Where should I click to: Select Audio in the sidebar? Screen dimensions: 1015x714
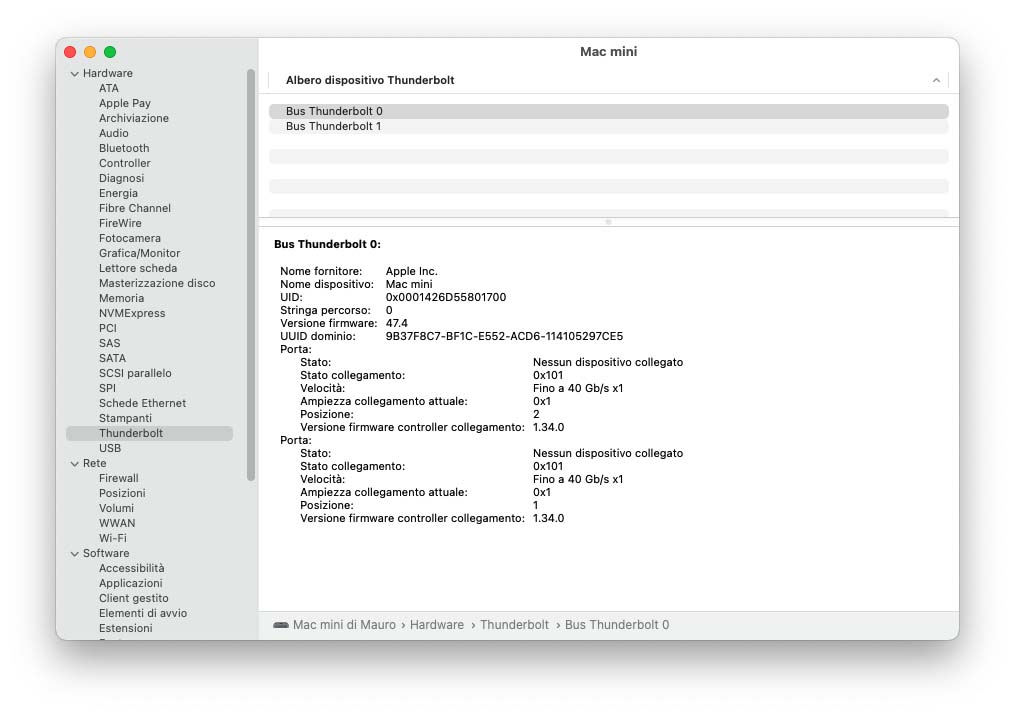114,133
